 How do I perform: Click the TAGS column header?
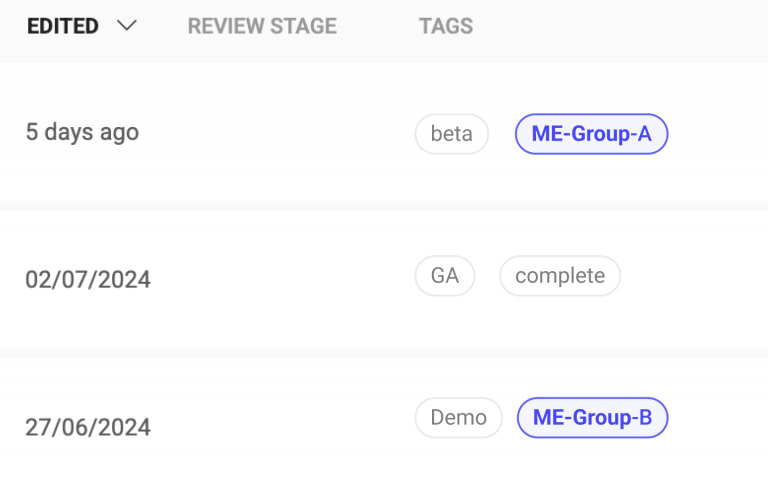click(x=446, y=27)
